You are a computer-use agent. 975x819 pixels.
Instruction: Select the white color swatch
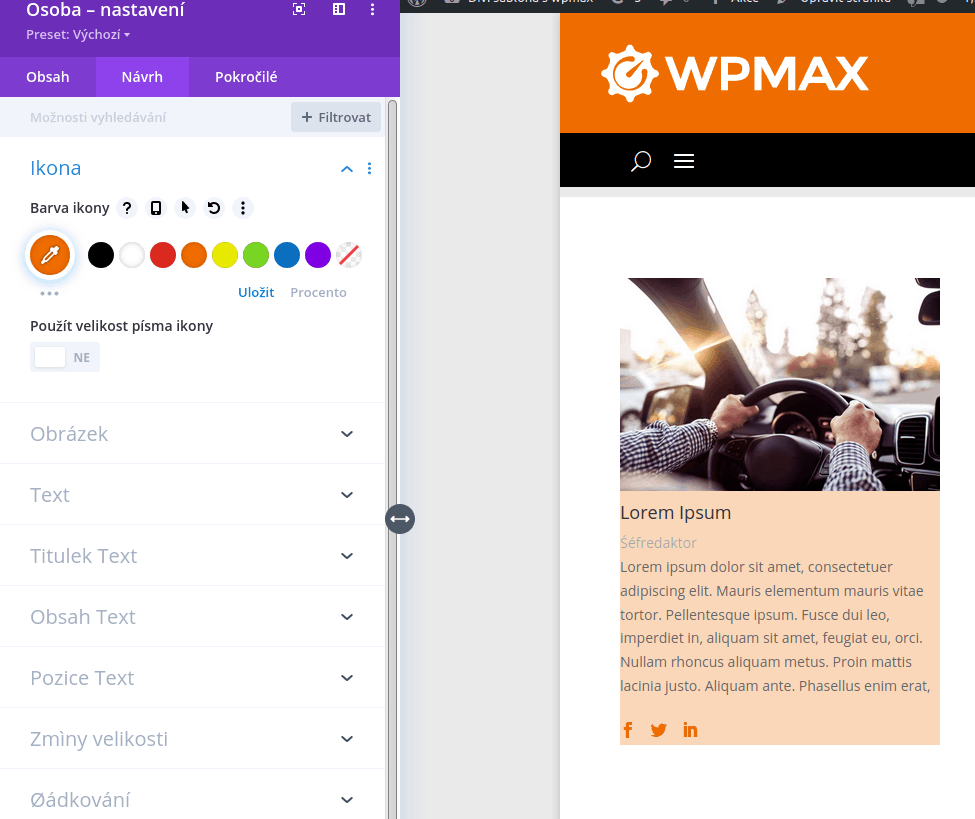click(x=132, y=255)
